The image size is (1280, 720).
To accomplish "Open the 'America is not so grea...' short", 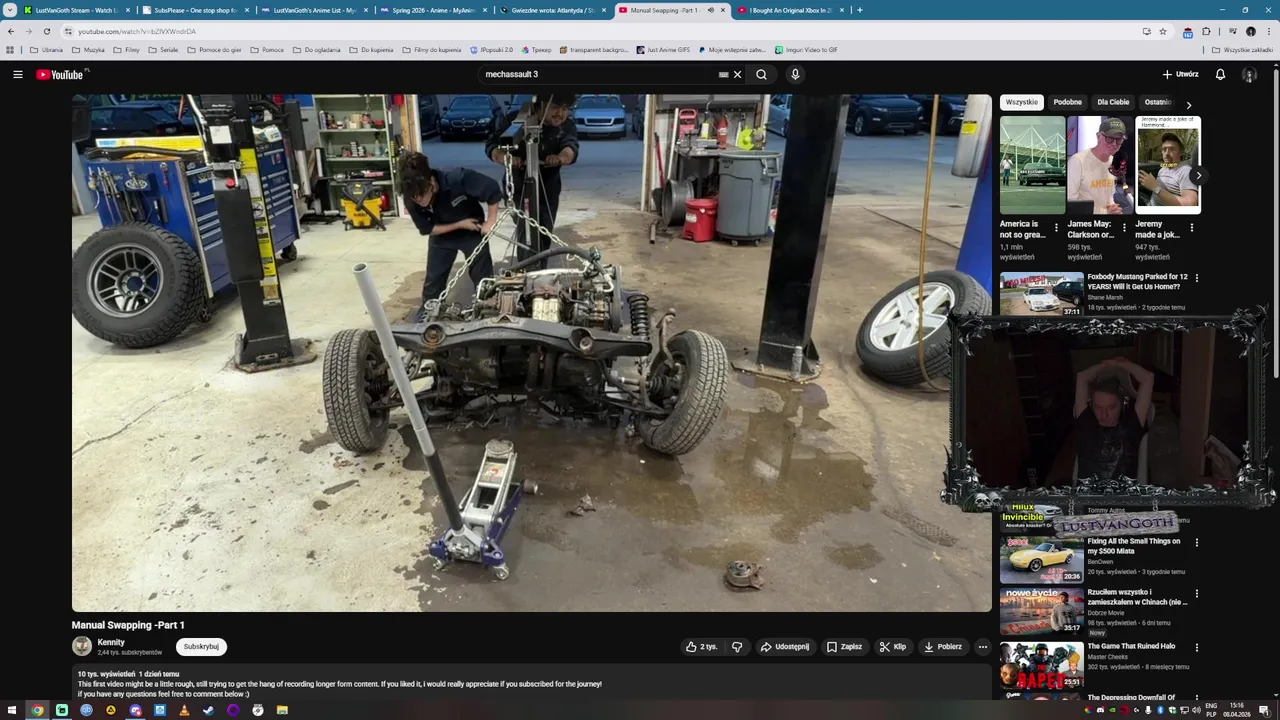I will point(1033,165).
